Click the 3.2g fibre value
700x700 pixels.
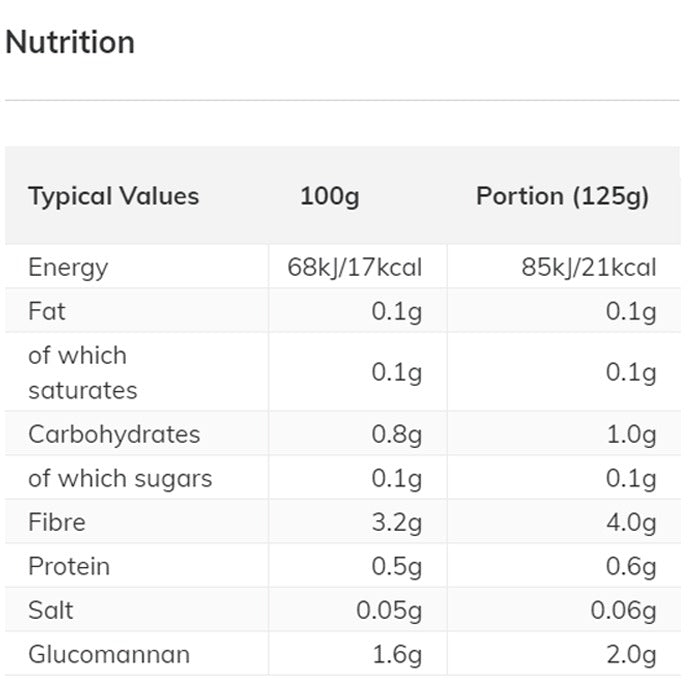click(x=396, y=522)
